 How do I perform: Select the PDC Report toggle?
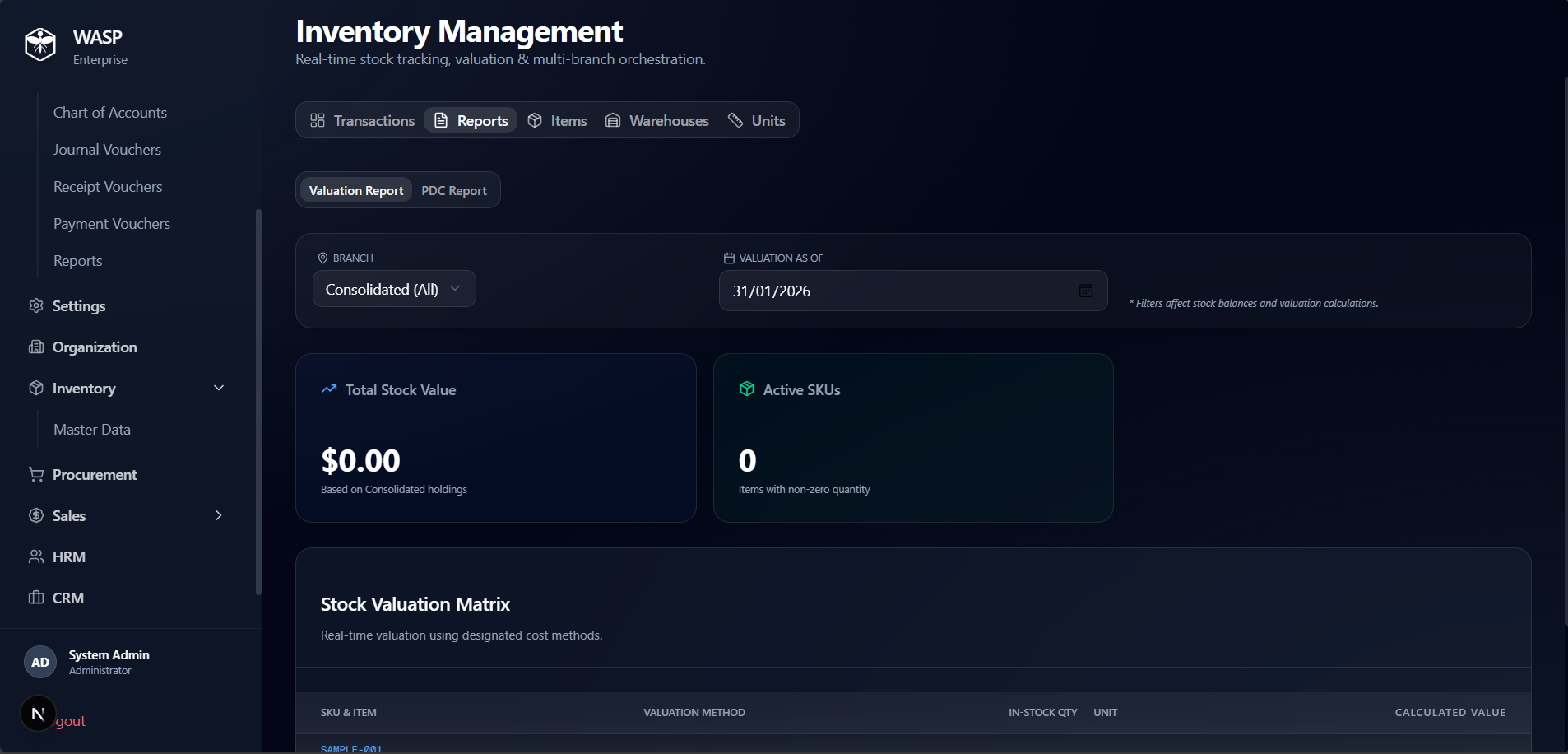(x=454, y=190)
